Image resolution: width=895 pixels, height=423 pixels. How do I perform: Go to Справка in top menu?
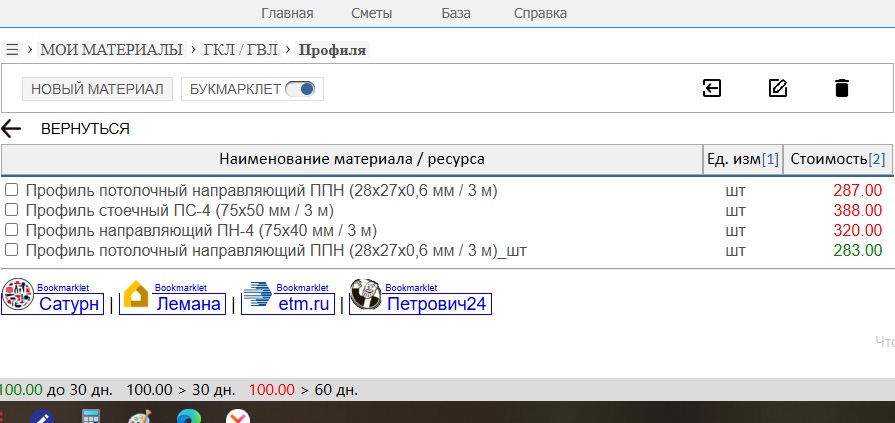(540, 13)
